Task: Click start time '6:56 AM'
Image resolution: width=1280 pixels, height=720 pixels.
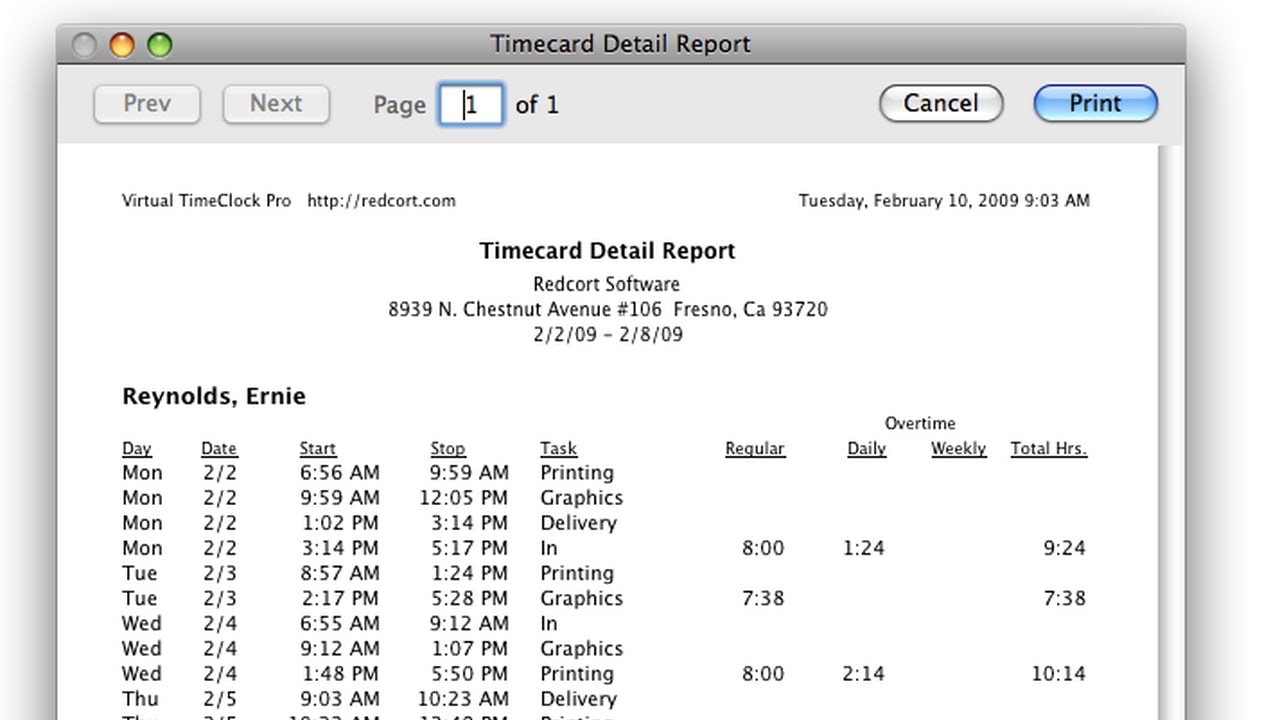Action: [340, 473]
